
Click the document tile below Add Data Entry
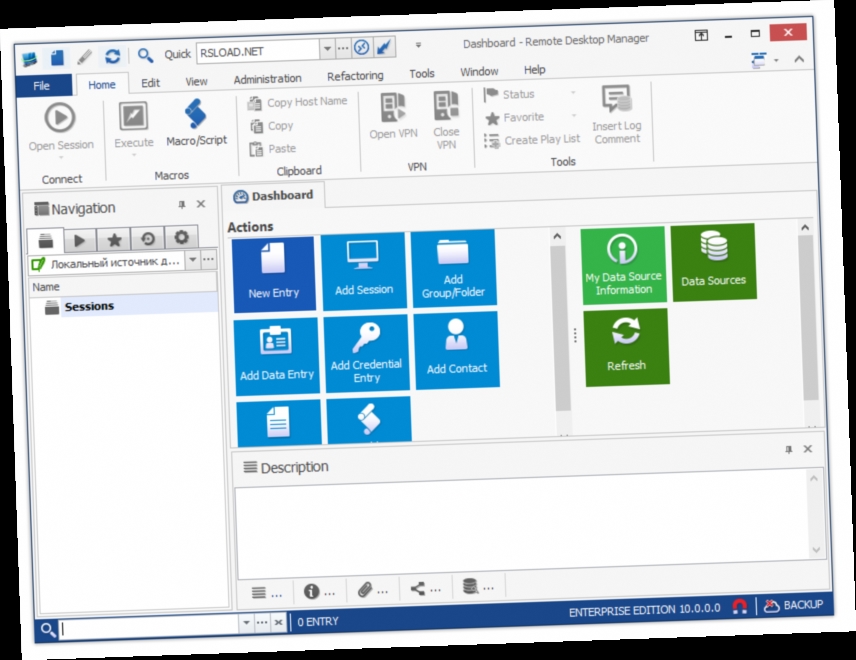[x=279, y=422]
